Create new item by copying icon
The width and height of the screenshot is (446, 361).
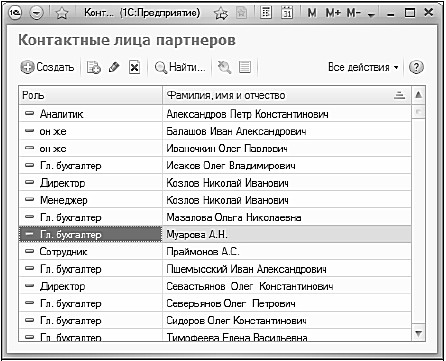tap(94, 67)
